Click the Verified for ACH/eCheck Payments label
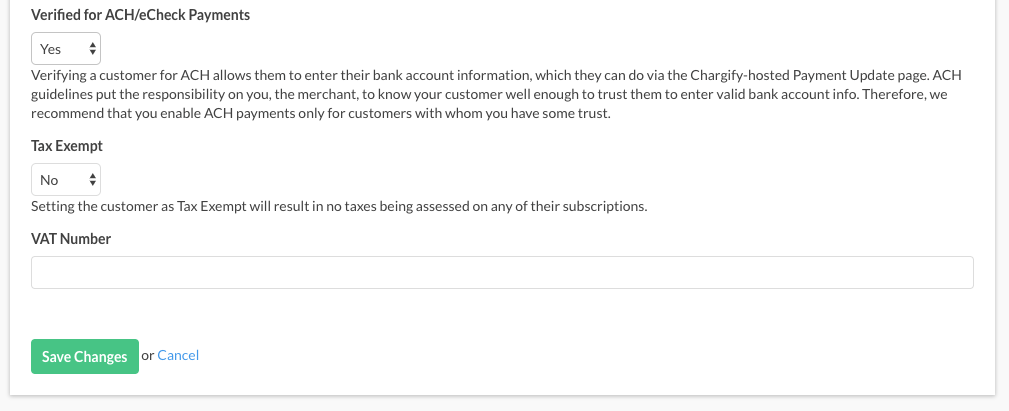Image resolution: width=1009 pixels, height=411 pixels. point(140,15)
